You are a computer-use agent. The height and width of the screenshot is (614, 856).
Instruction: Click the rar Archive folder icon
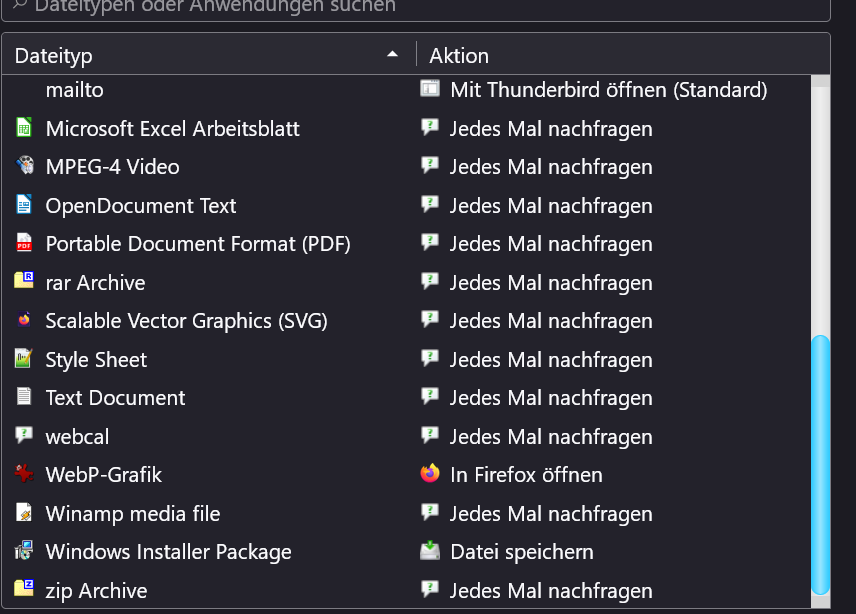click(x=24, y=282)
